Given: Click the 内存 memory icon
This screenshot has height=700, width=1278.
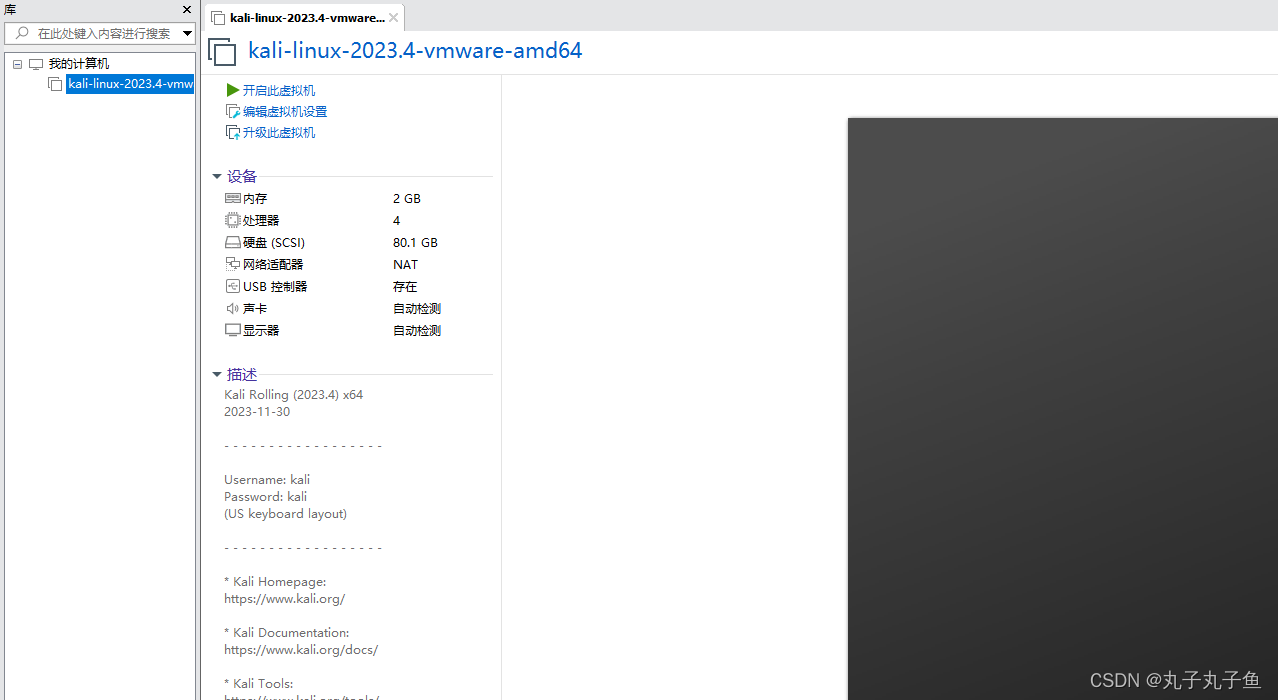Looking at the screenshot, I should [x=233, y=199].
